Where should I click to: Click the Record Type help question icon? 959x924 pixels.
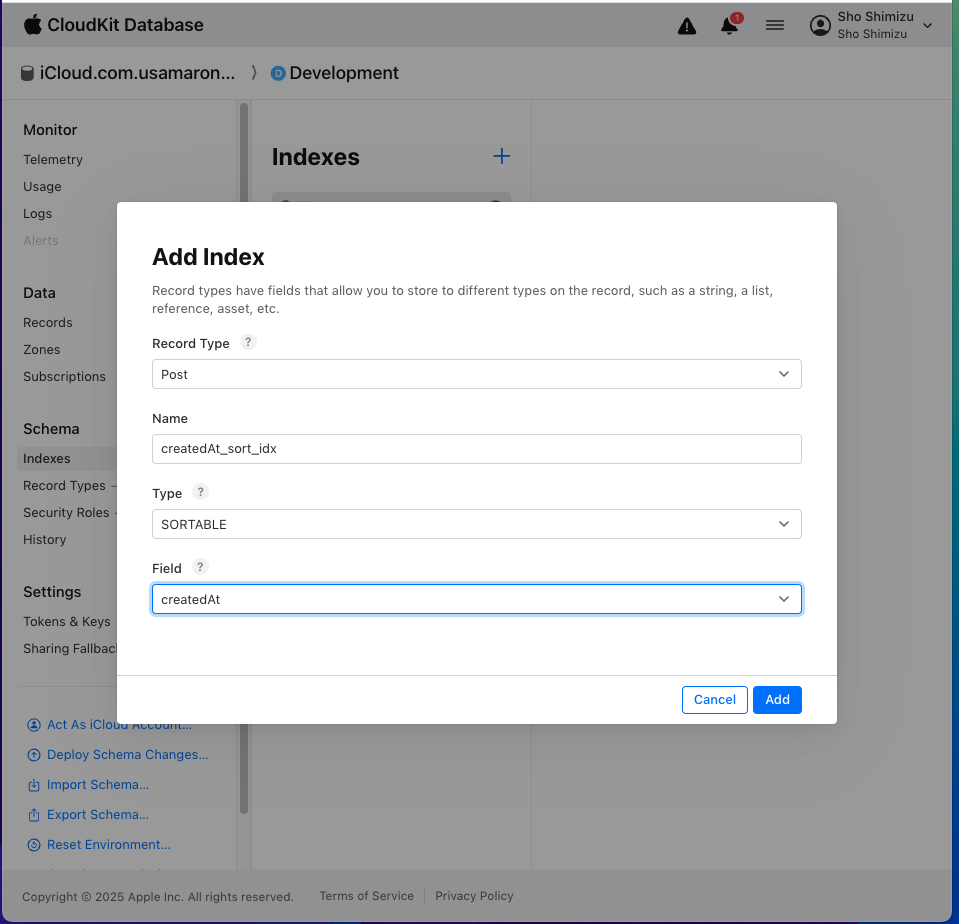click(249, 342)
